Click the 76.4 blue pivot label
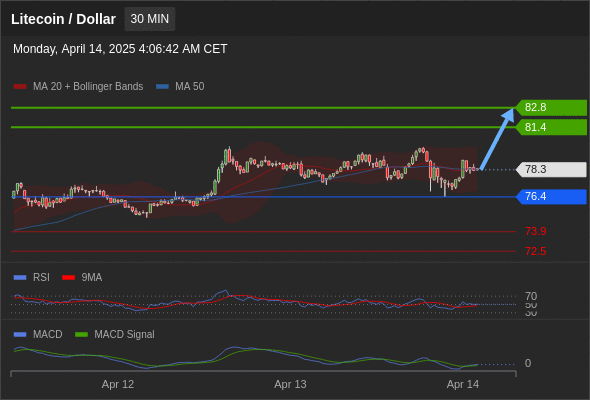590x400 pixels. point(551,196)
